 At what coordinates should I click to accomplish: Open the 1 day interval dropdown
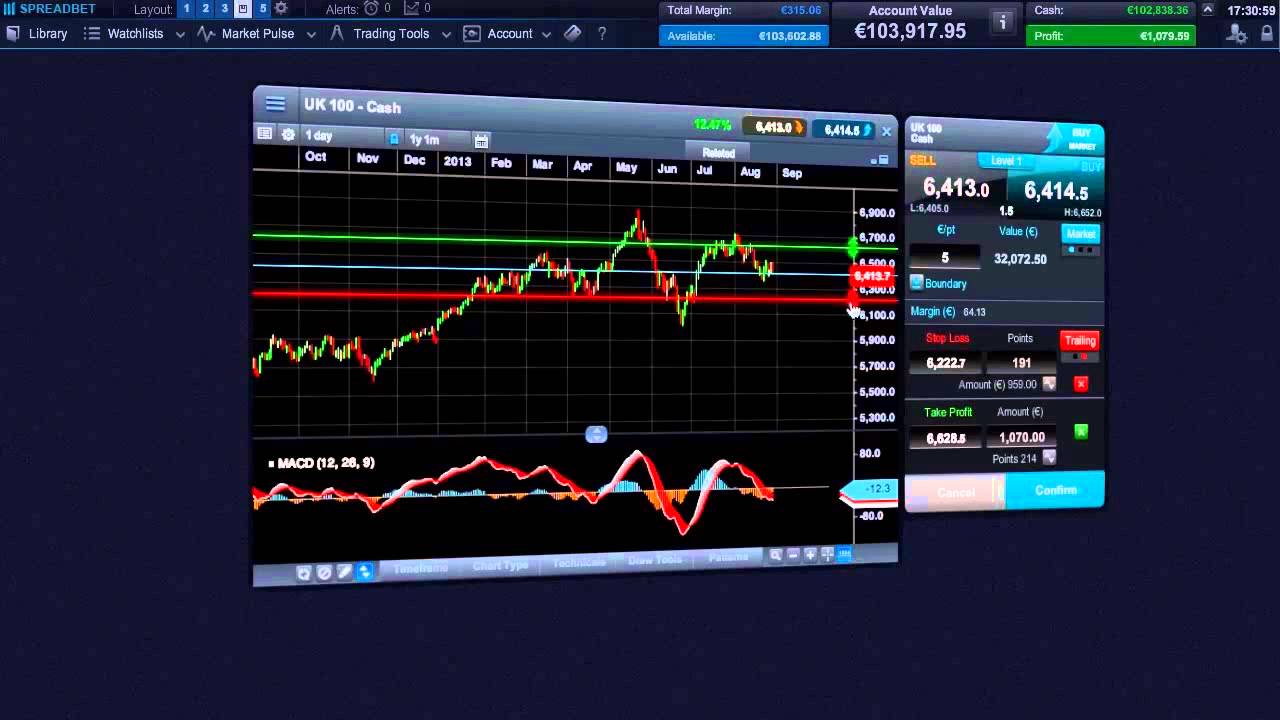[x=340, y=135]
